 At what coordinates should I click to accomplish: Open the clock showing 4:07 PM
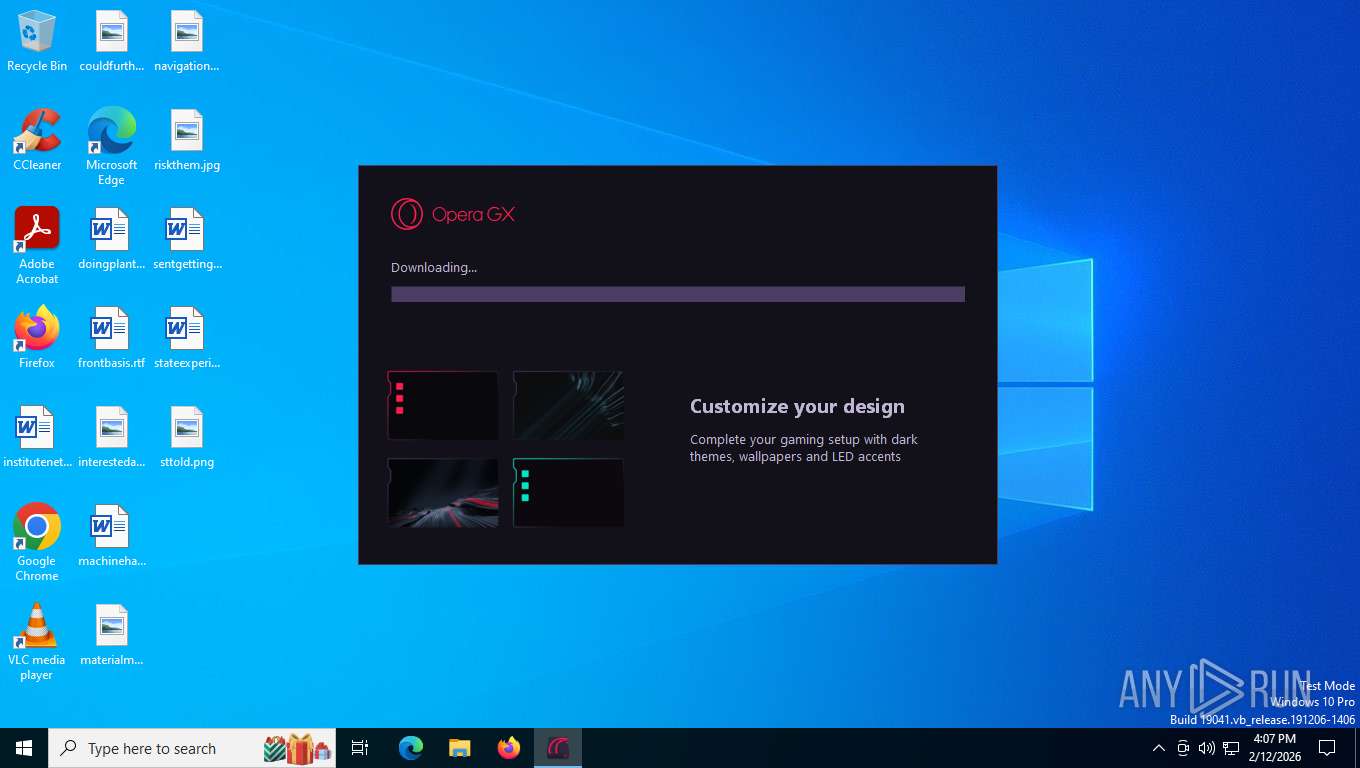(x=1274, y=748)
